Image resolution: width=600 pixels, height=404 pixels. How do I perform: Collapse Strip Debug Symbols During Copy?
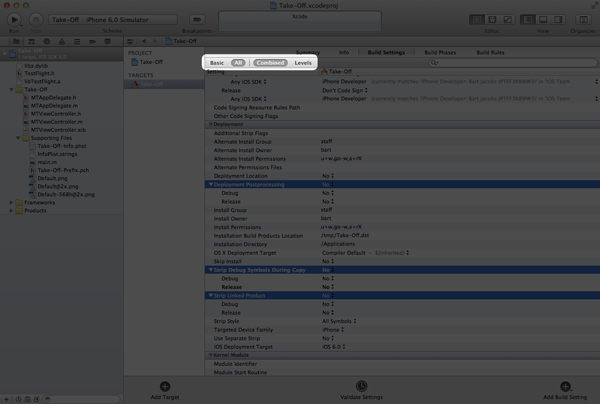(x=210, y=270)
